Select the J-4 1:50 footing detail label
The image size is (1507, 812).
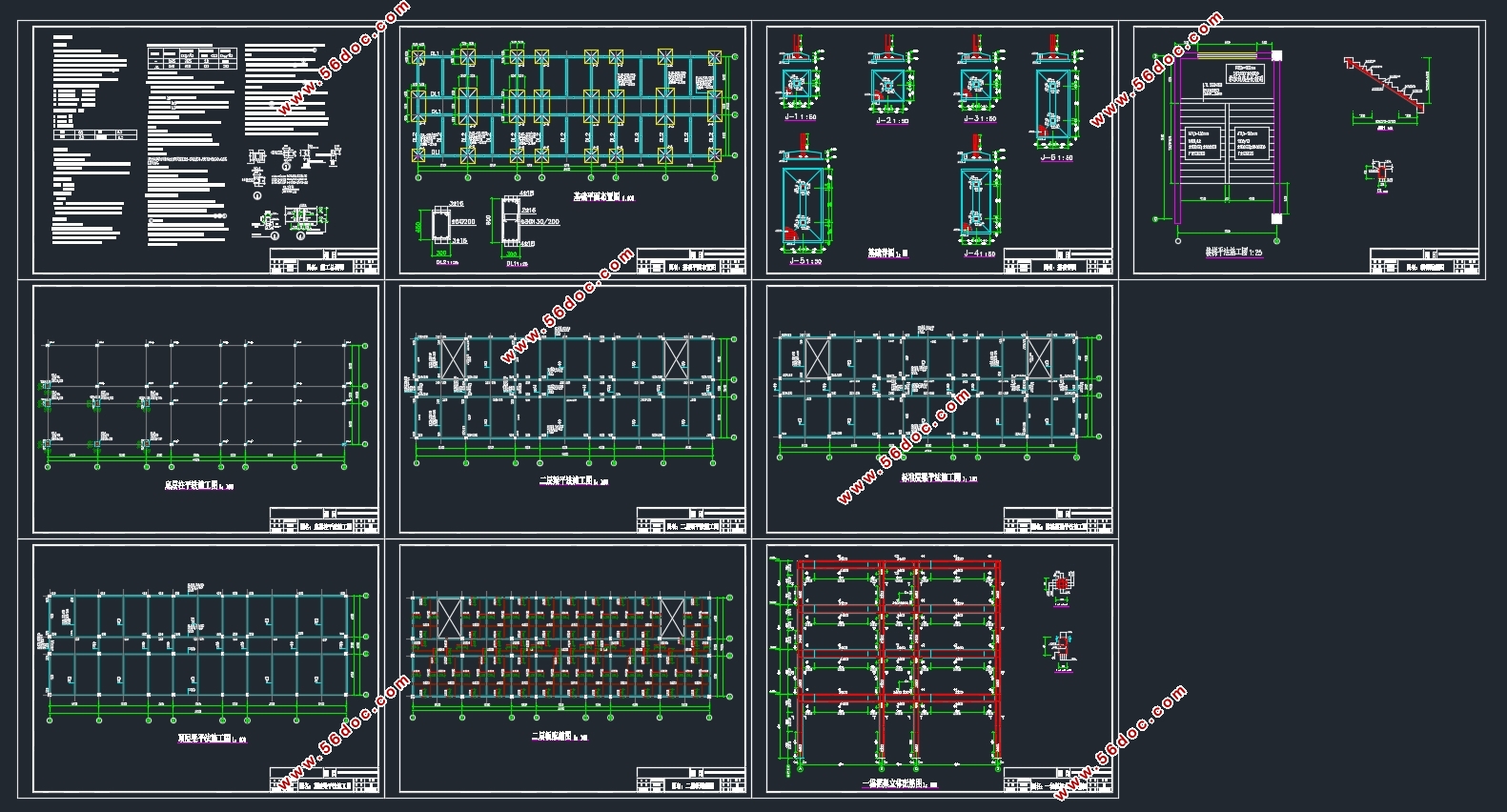click(x=980, y=254)
